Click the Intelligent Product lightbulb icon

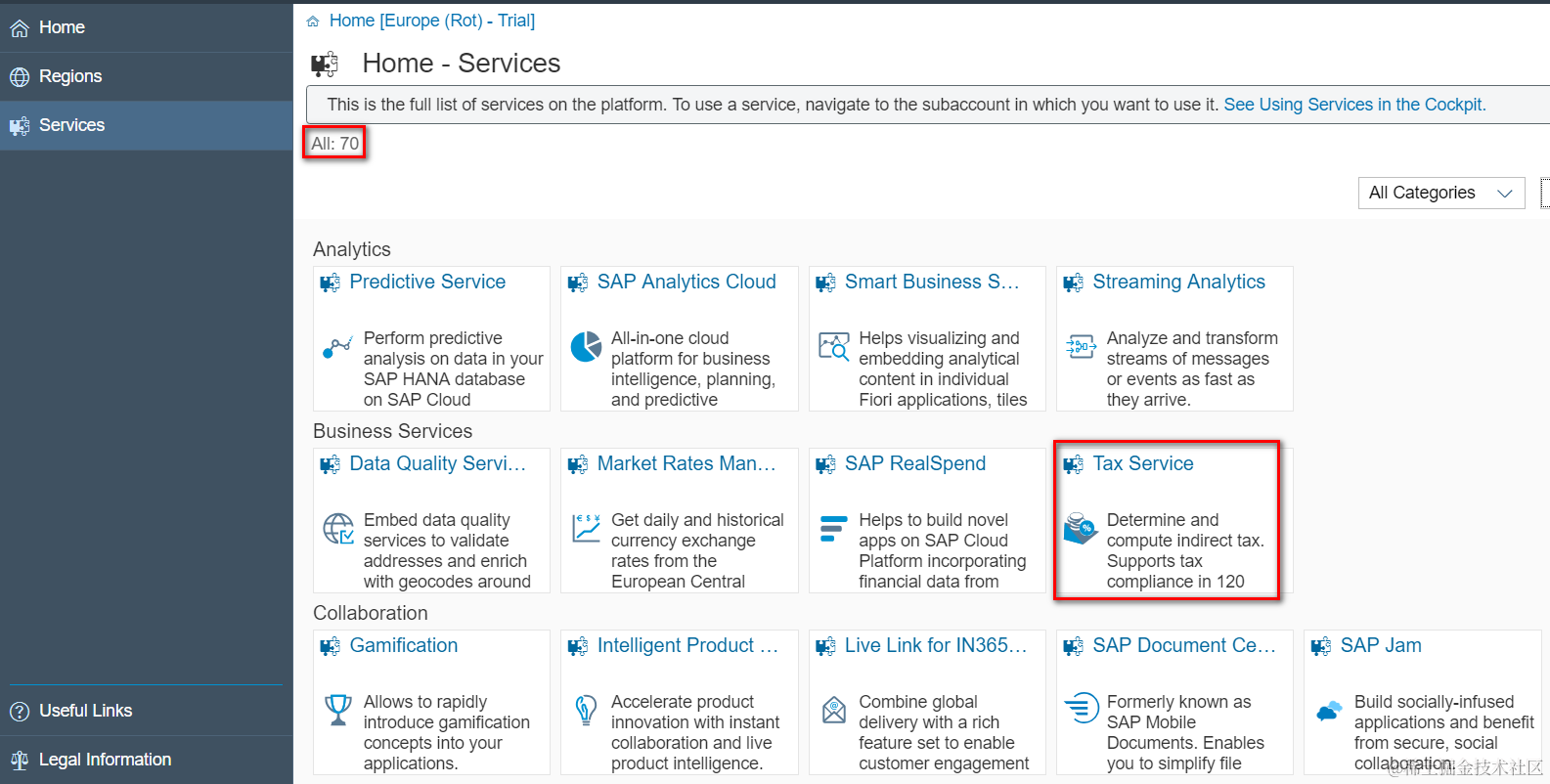586,710
